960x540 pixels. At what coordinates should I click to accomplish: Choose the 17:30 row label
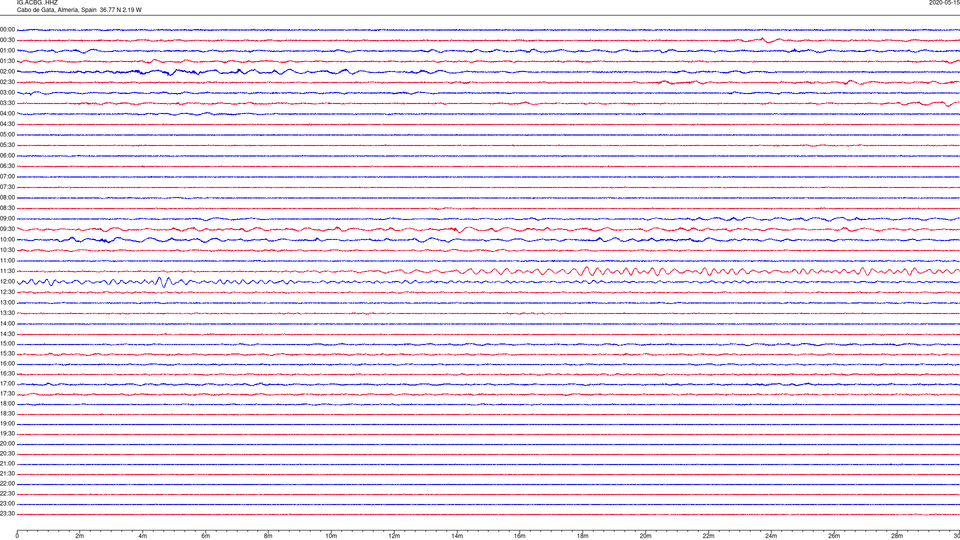point(7,394)
